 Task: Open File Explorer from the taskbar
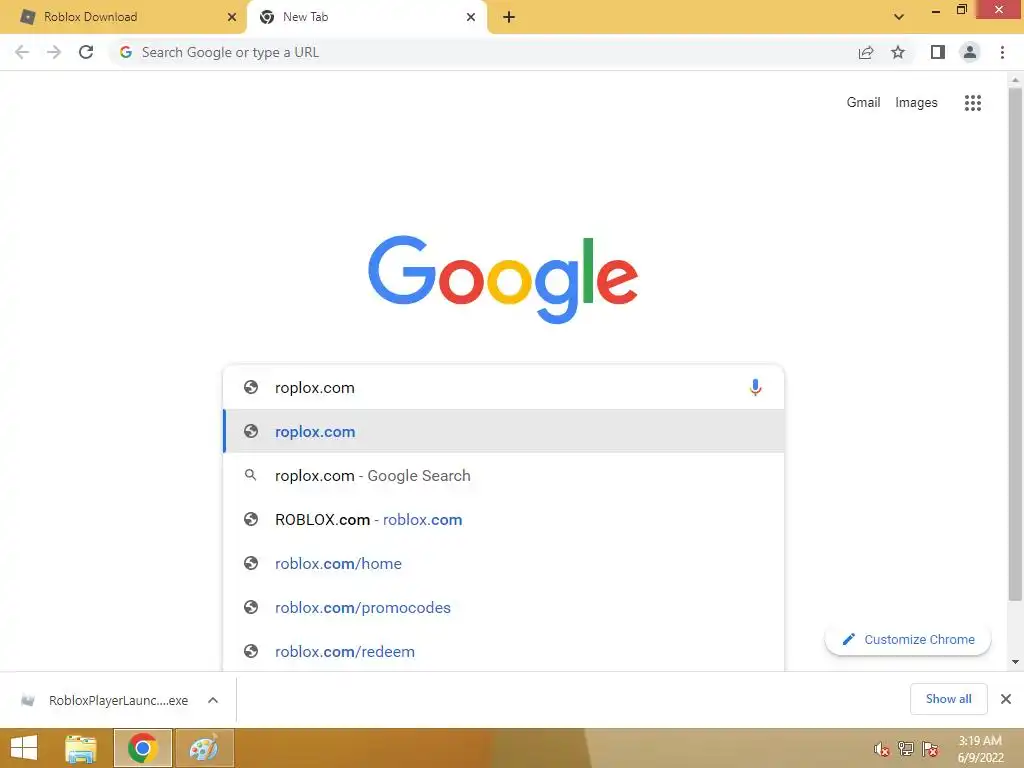click(x=81, y=748)
